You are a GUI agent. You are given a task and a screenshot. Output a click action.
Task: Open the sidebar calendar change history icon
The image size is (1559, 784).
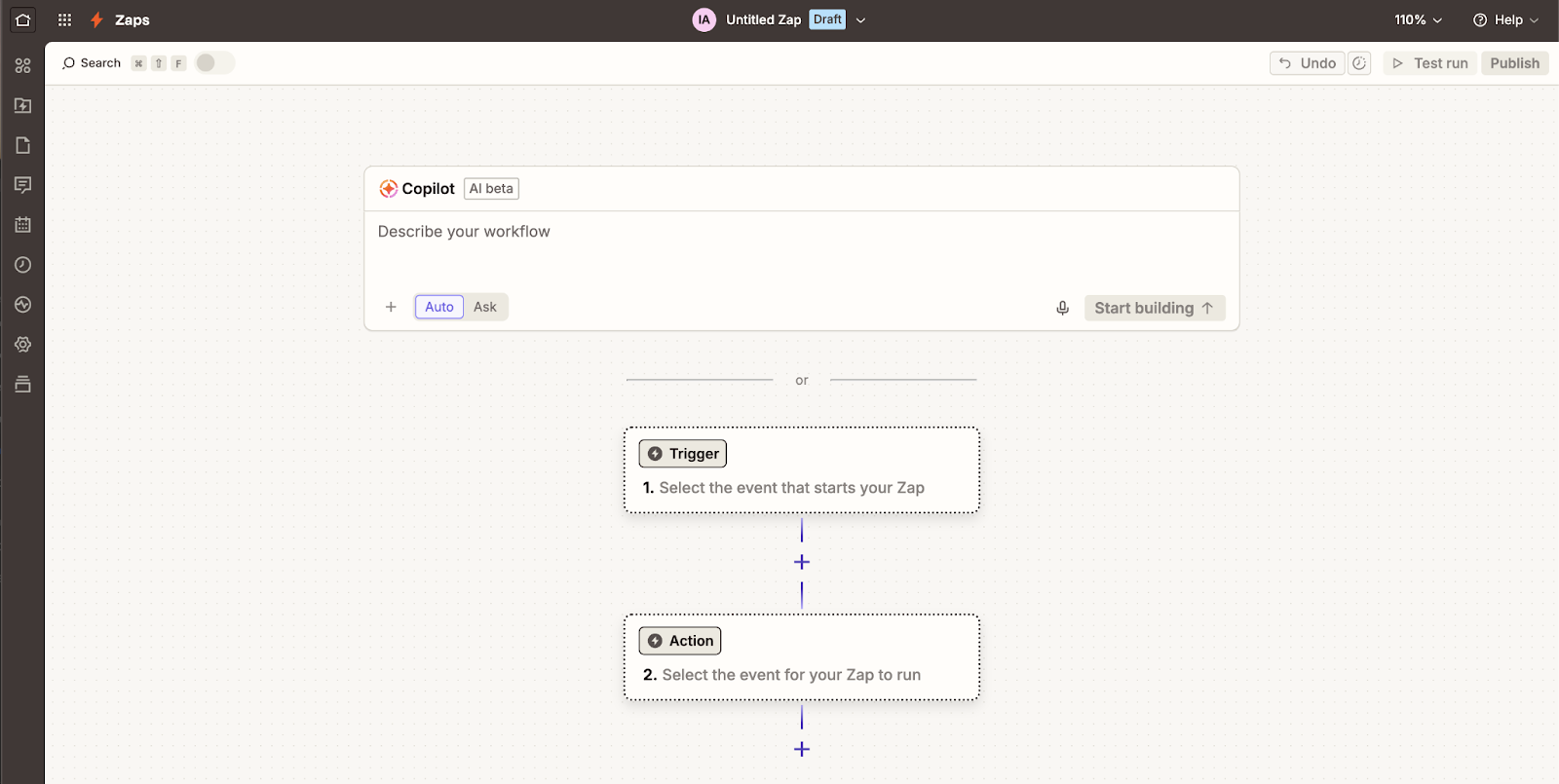click(x=22, y=225)
